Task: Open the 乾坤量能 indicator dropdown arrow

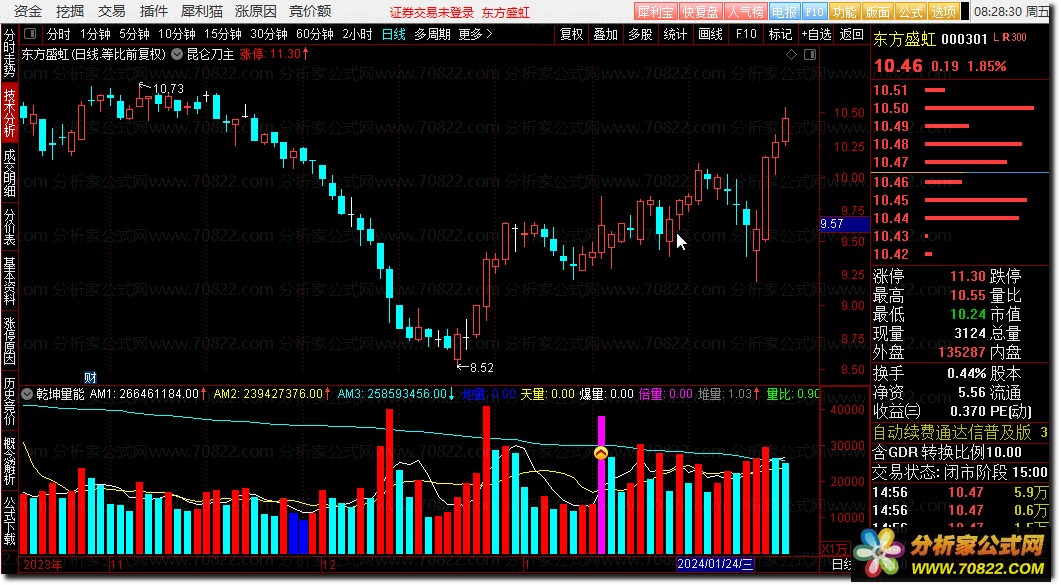Action: (28, 394)
